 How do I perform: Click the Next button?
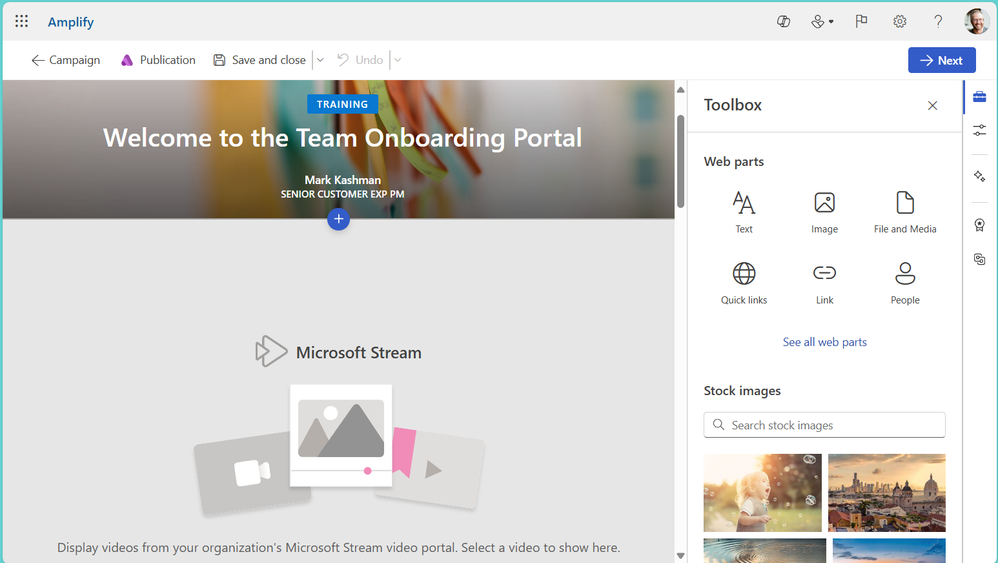coord(941,60)
